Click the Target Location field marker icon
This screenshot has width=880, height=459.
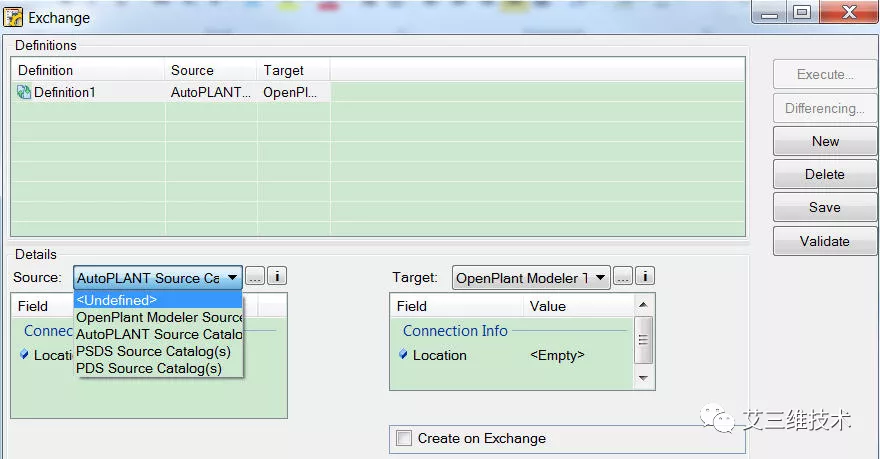point(403,355)
